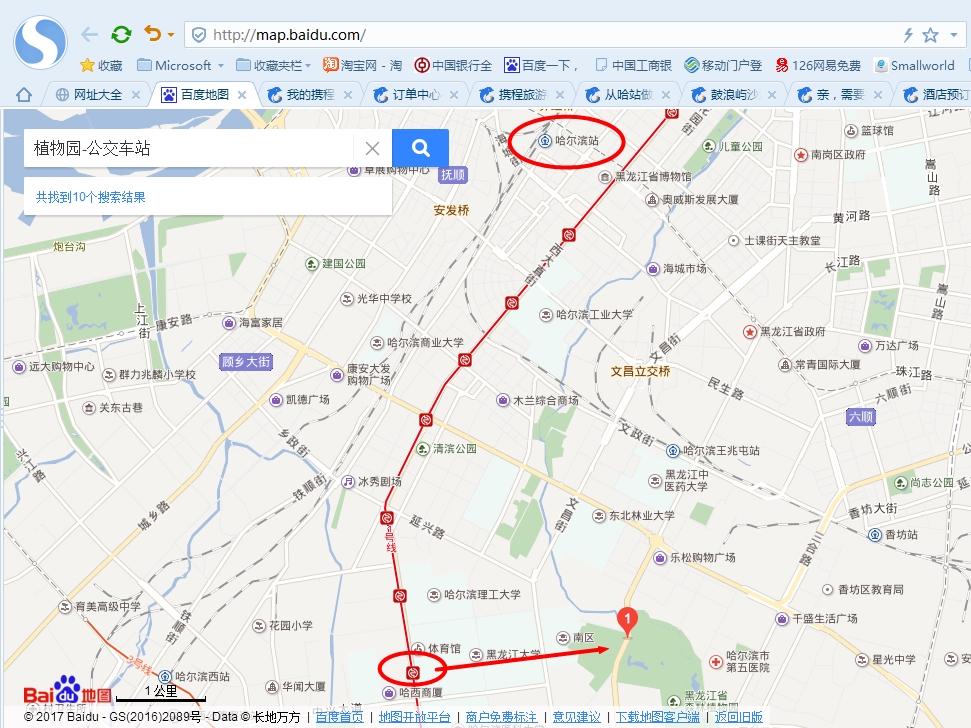Click the 建国公园 park icon
The height and width of the screenshot is (728, 971).
pyautogui.click(x=312, y=264)
